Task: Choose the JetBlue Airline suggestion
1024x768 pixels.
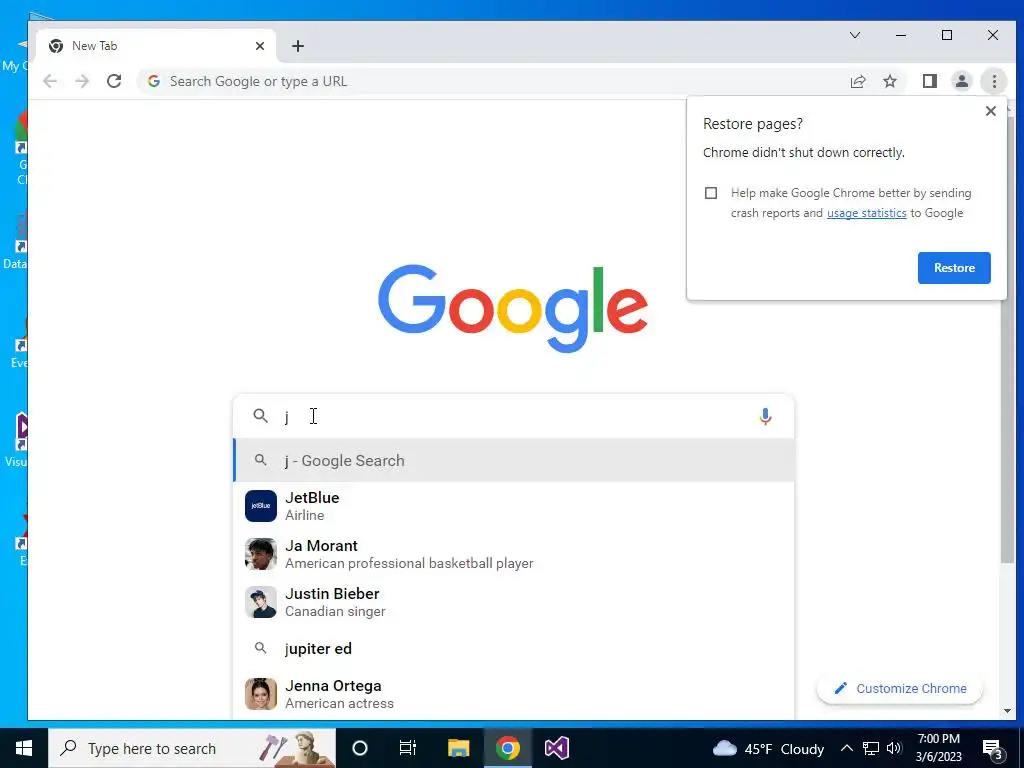Action: tap(514, 506)
